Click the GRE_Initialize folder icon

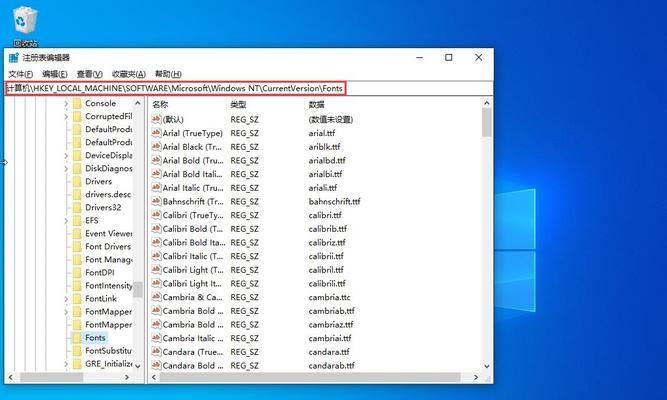pos(77,364)
